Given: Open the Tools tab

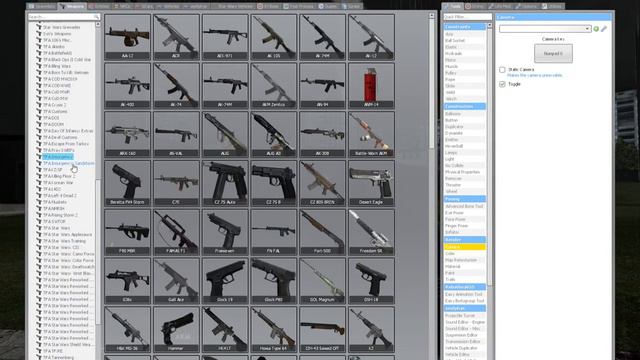Looking at the screenshot, I should point(453,7).
